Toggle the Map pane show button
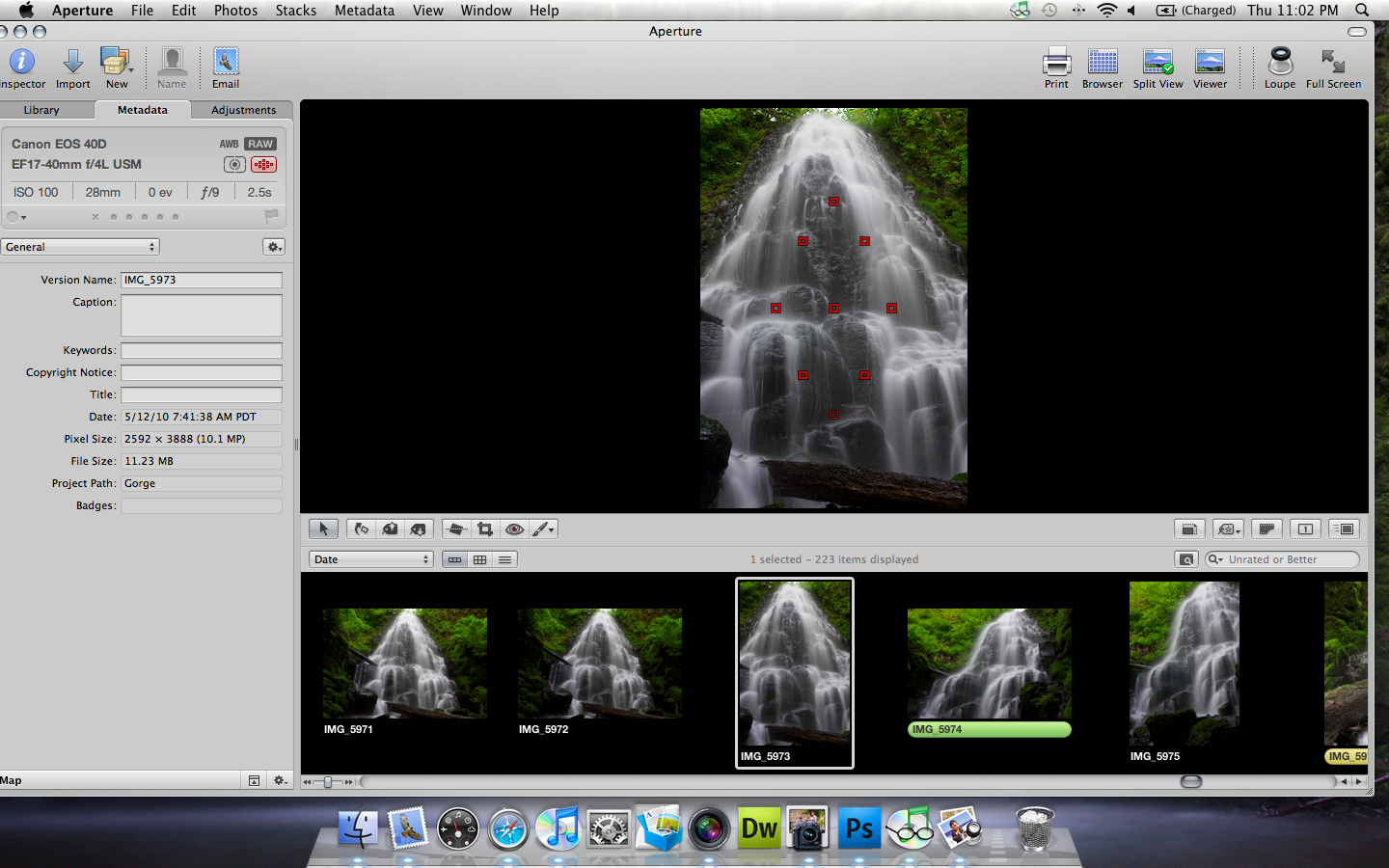Screen dimensions: 1389x868 tap(254, 780)
